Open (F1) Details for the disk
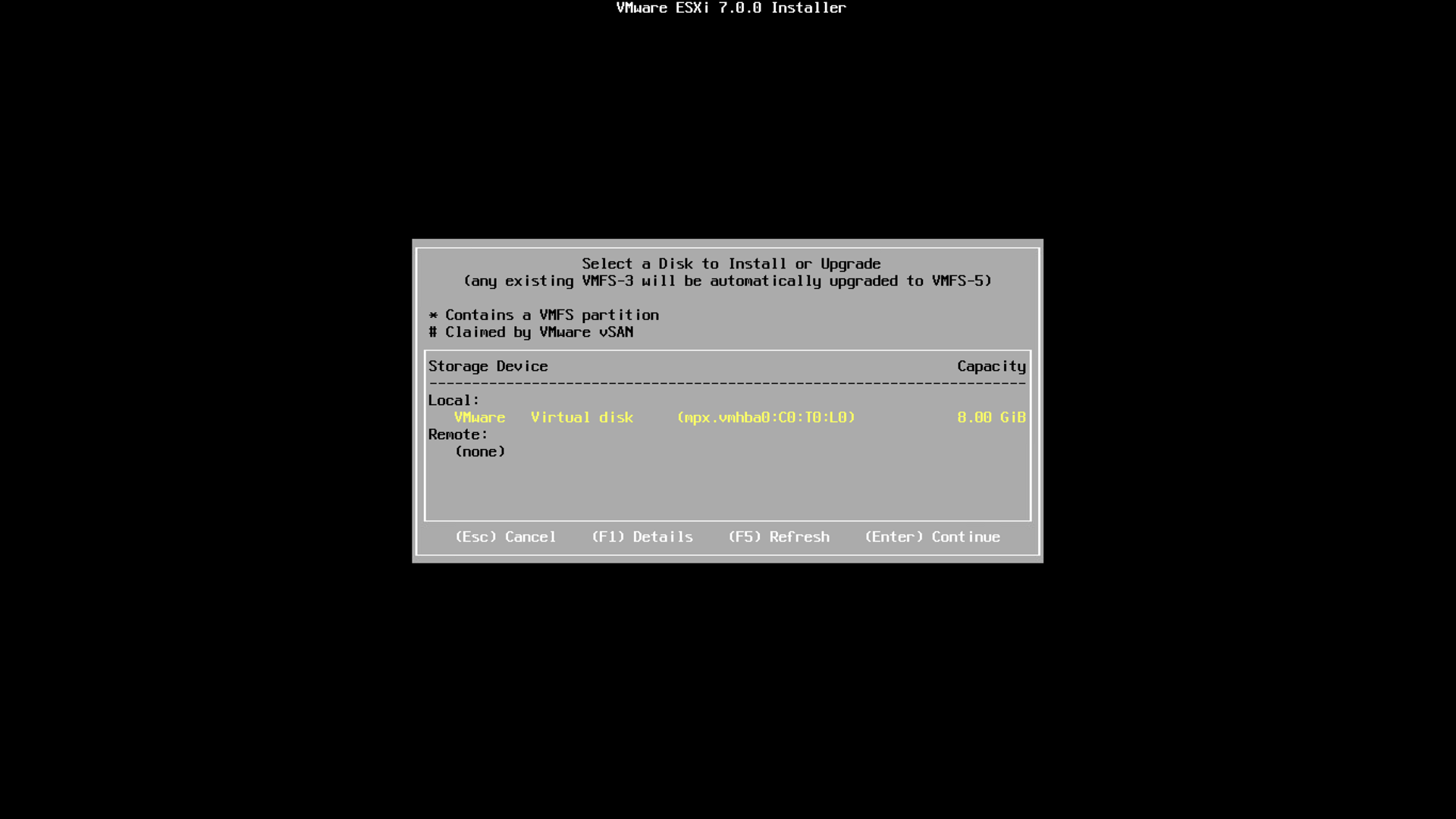Viewport: 1456px width, 819px height. [x=642, y=537]
